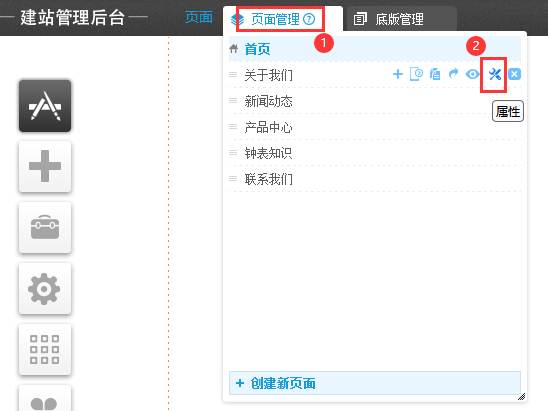
Task: Delete the 关于我们 page
Action: (514, 74)
